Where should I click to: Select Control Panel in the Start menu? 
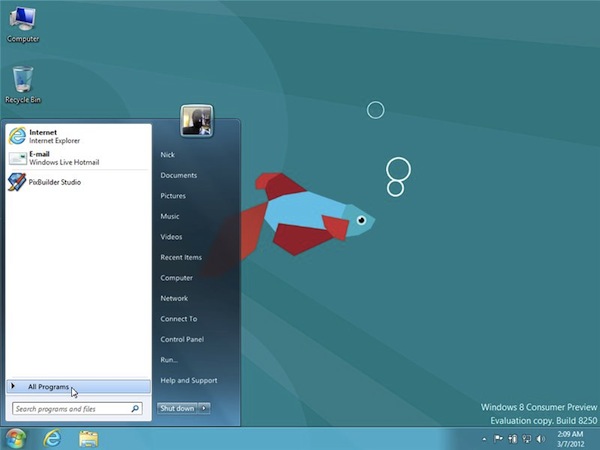[x=182, y=339]
